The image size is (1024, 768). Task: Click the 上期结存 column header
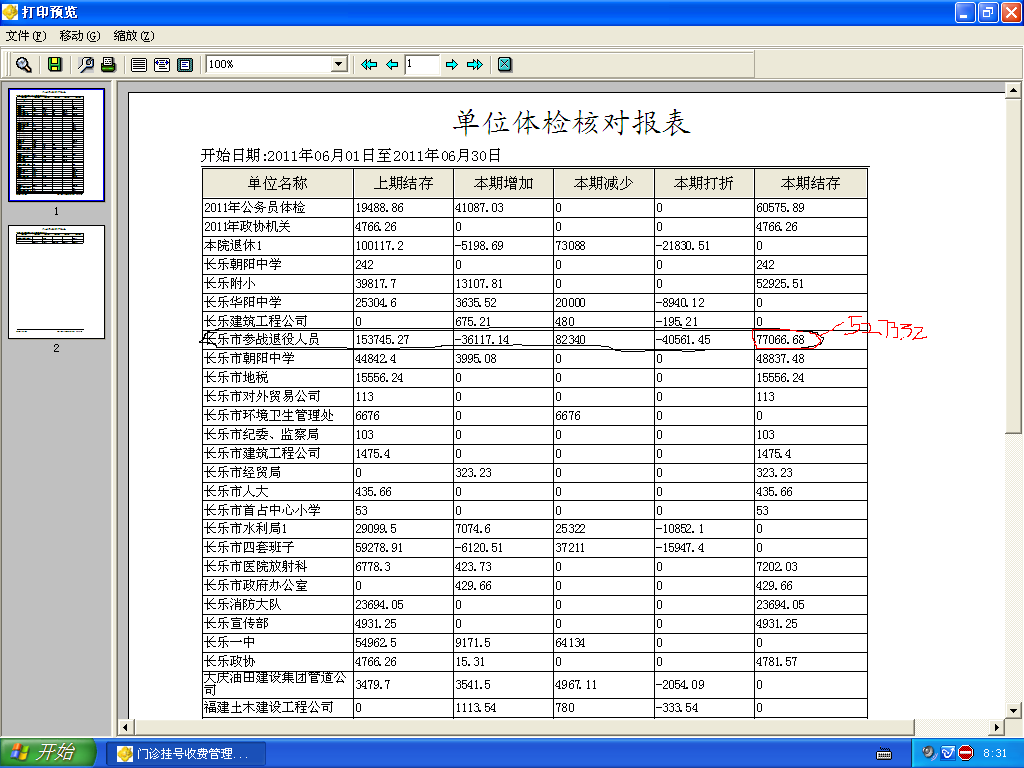point(404,184)
